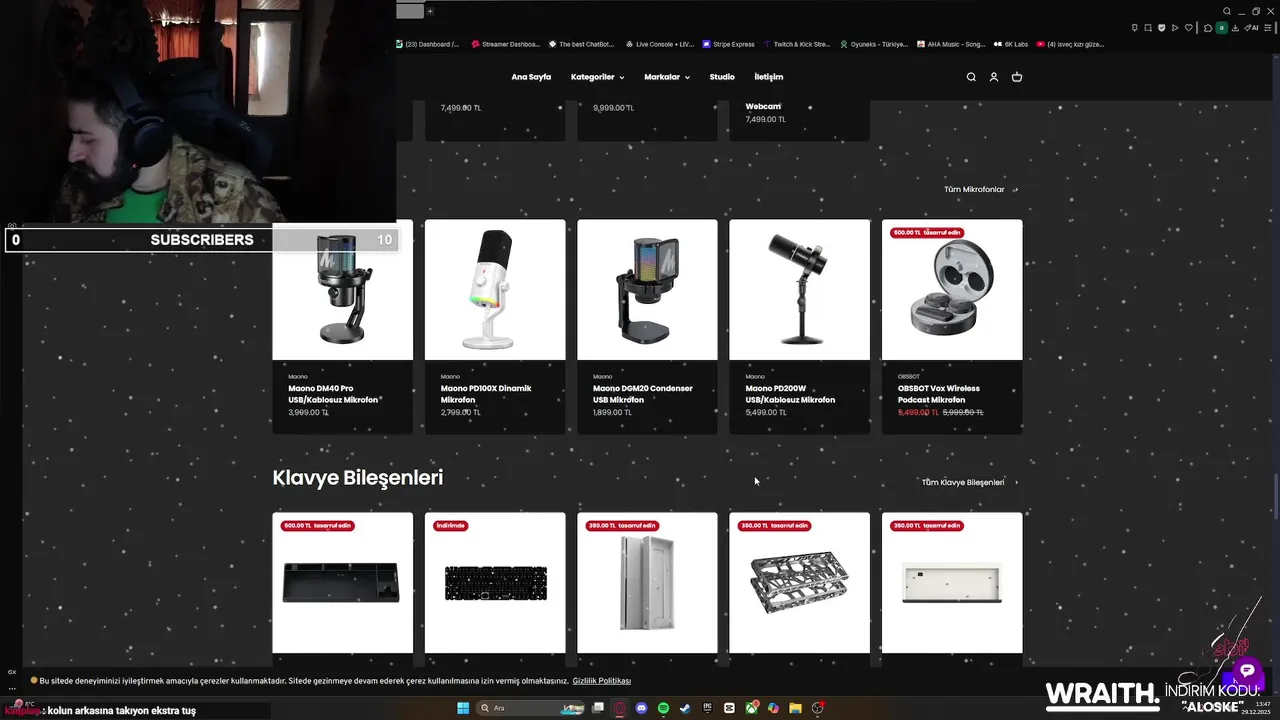This screenshot has height=720, width=1280.
Task: Open OBSBOT Vox Wireless product image
Action: tap(952, 289)
